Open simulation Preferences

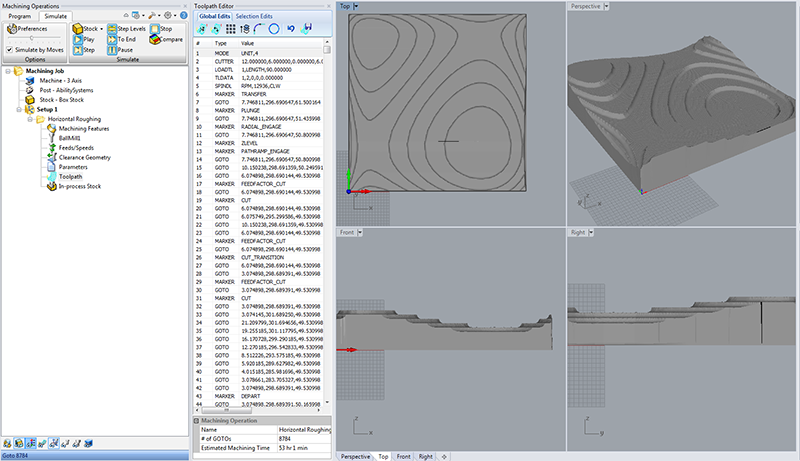pyautogui.click(x=27, y=29)
